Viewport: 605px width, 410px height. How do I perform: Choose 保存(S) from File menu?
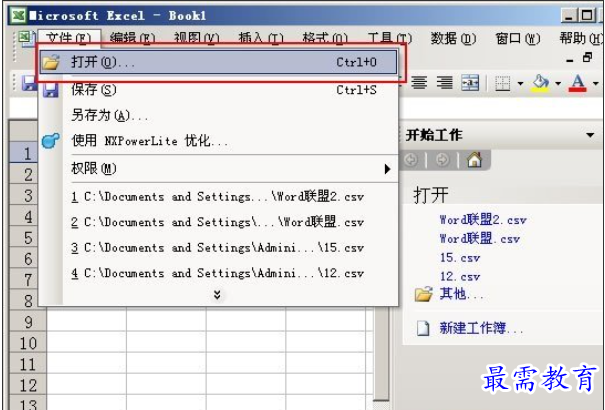pos(219,90)
